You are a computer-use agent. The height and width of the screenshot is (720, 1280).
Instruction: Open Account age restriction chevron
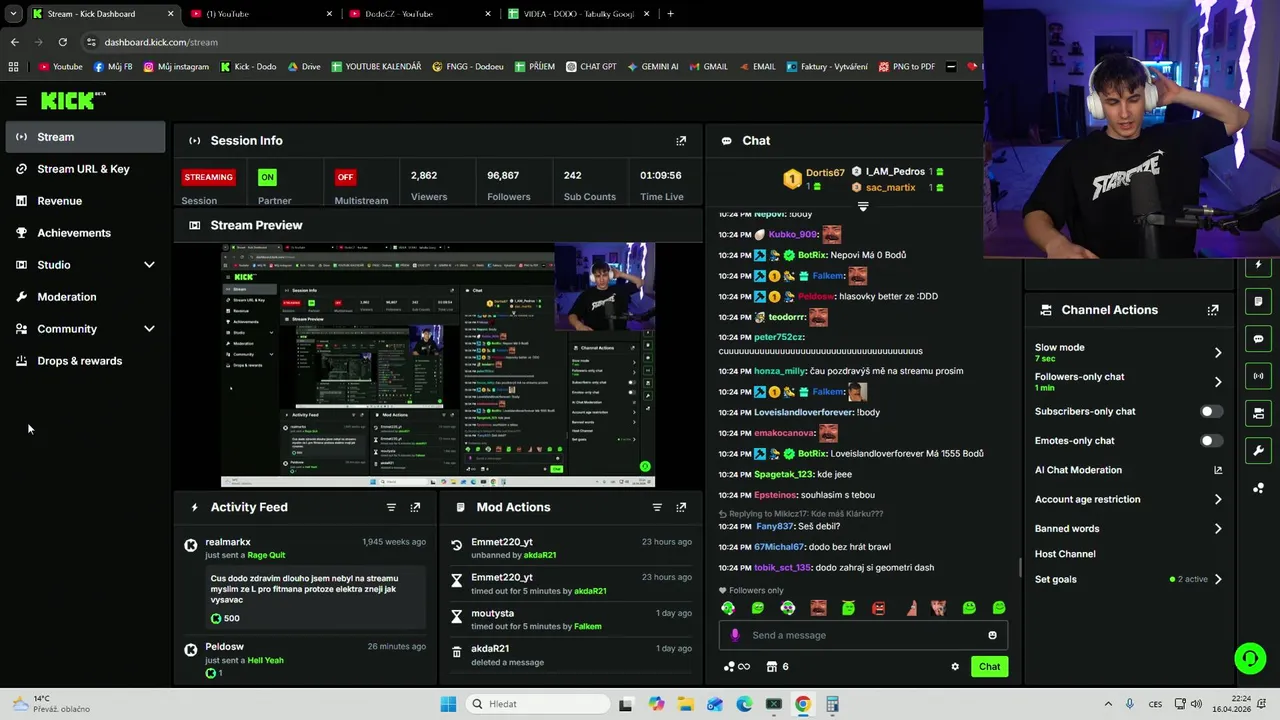tap(1217, 499)
